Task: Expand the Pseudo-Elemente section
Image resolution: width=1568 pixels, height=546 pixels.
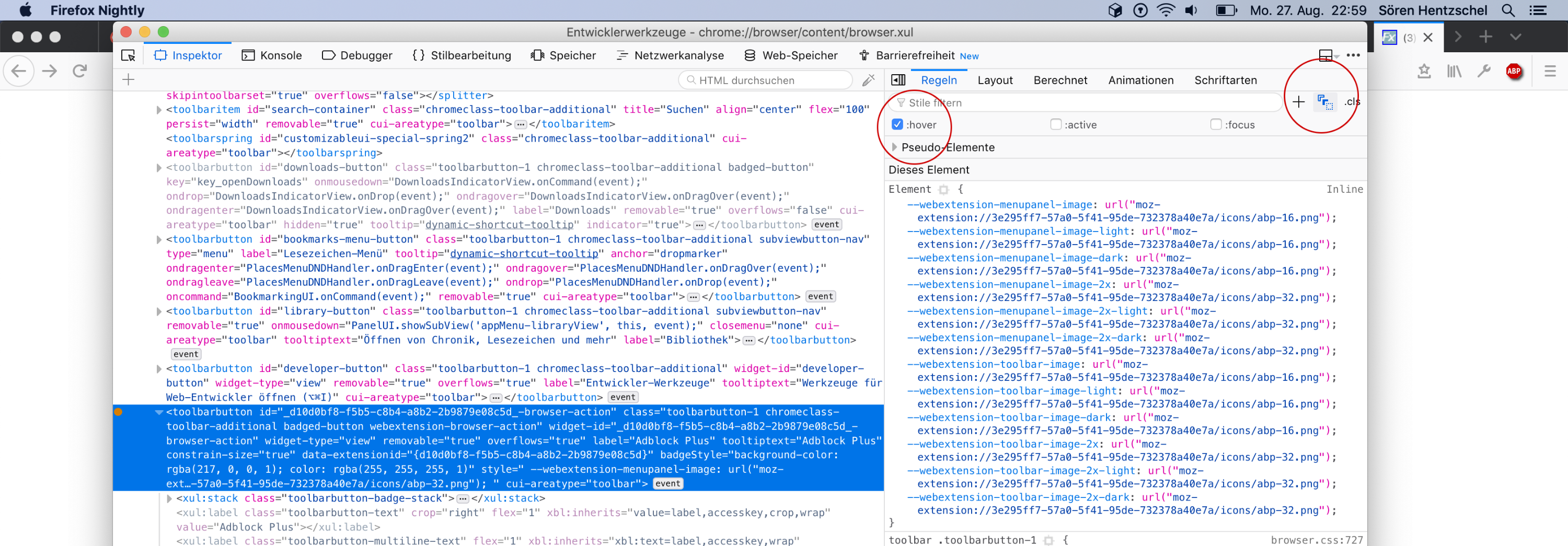Action: point(895,147)
